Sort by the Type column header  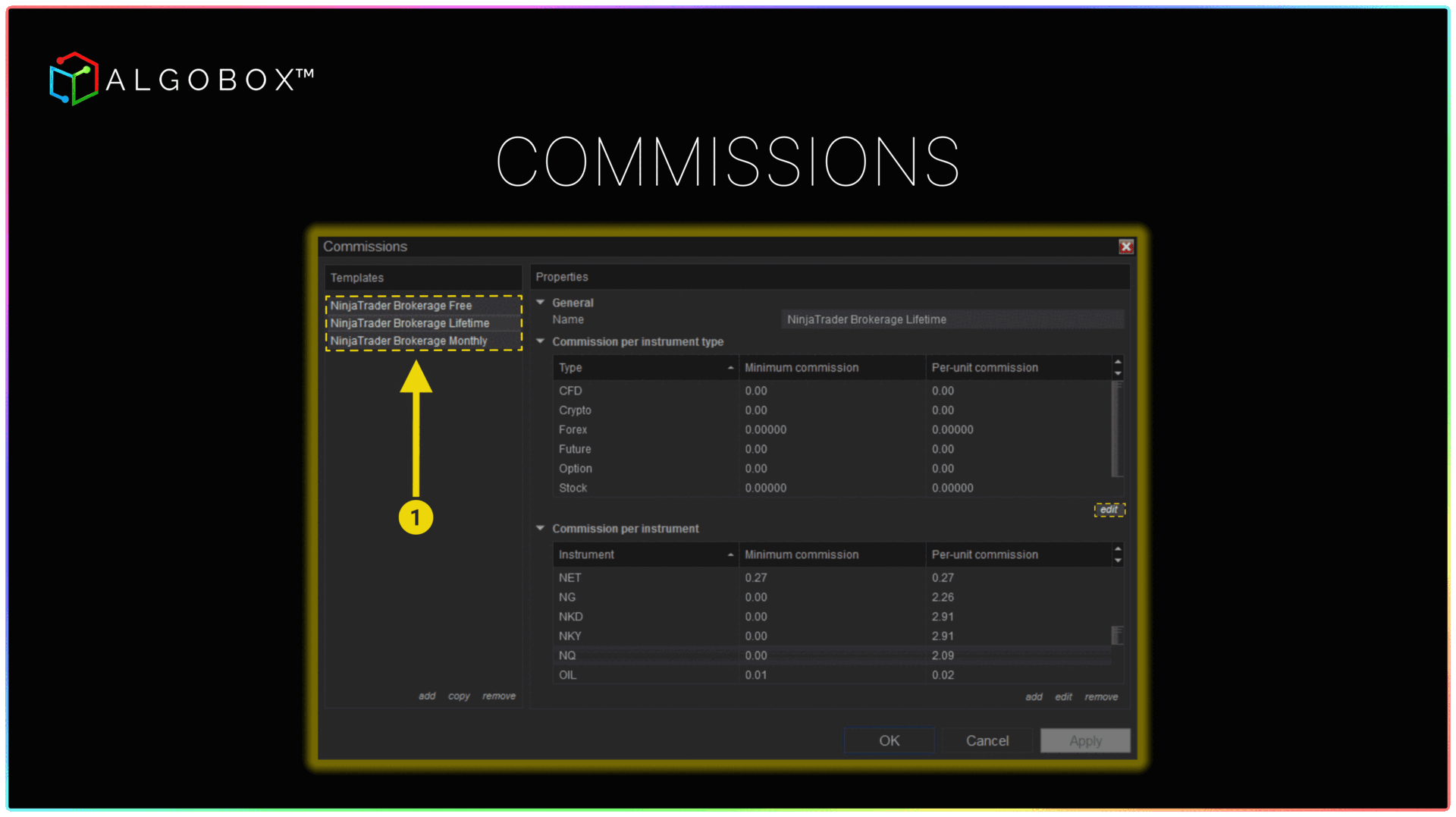[645, 367]
